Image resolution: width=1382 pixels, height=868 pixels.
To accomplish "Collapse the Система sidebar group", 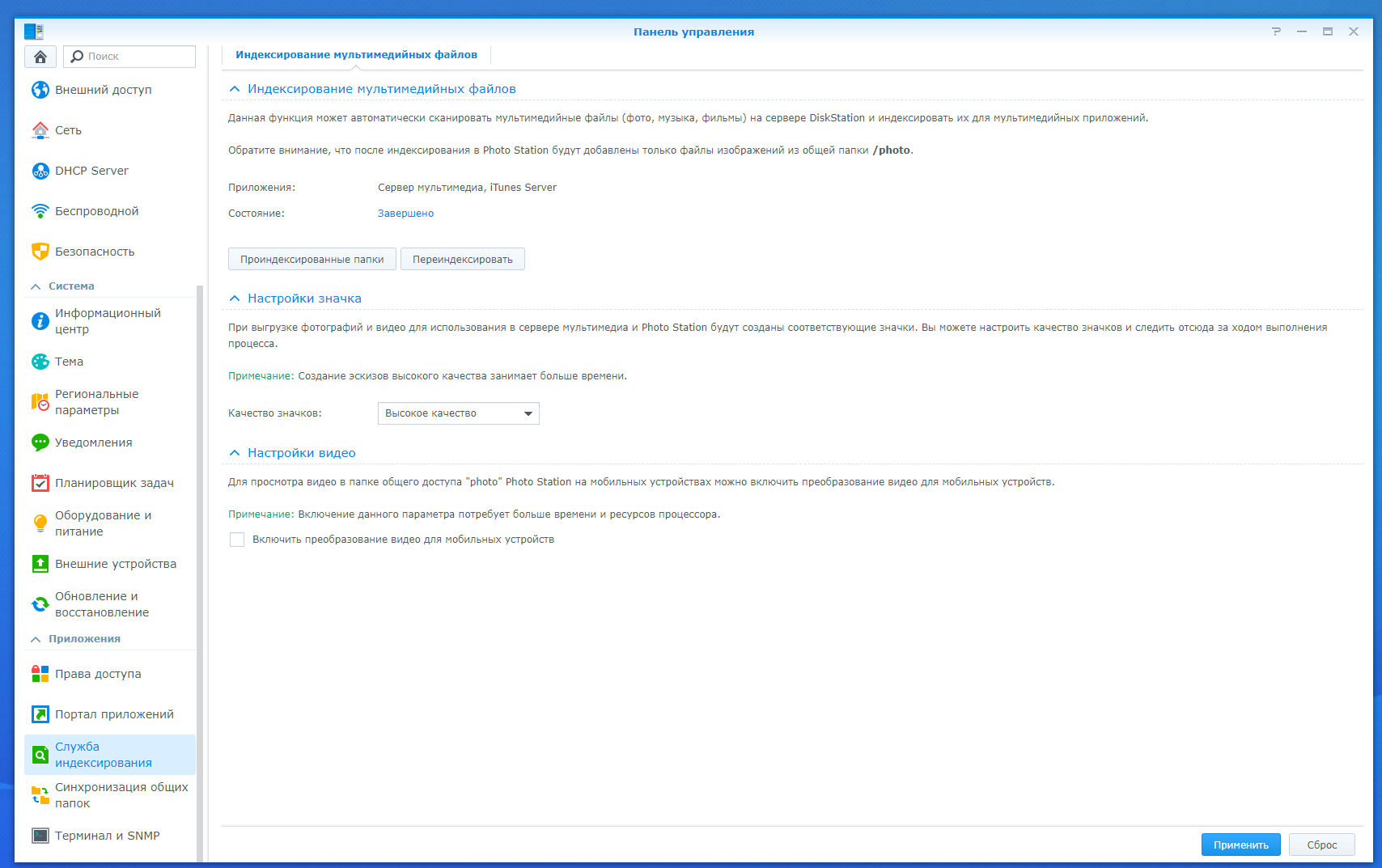I will pos(36,286).
